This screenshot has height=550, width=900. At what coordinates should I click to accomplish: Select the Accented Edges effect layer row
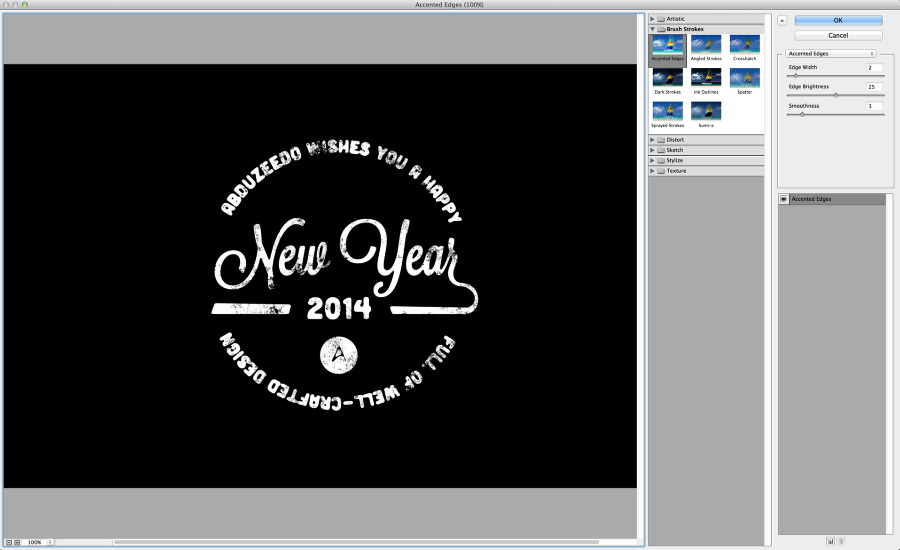point(832,199)
